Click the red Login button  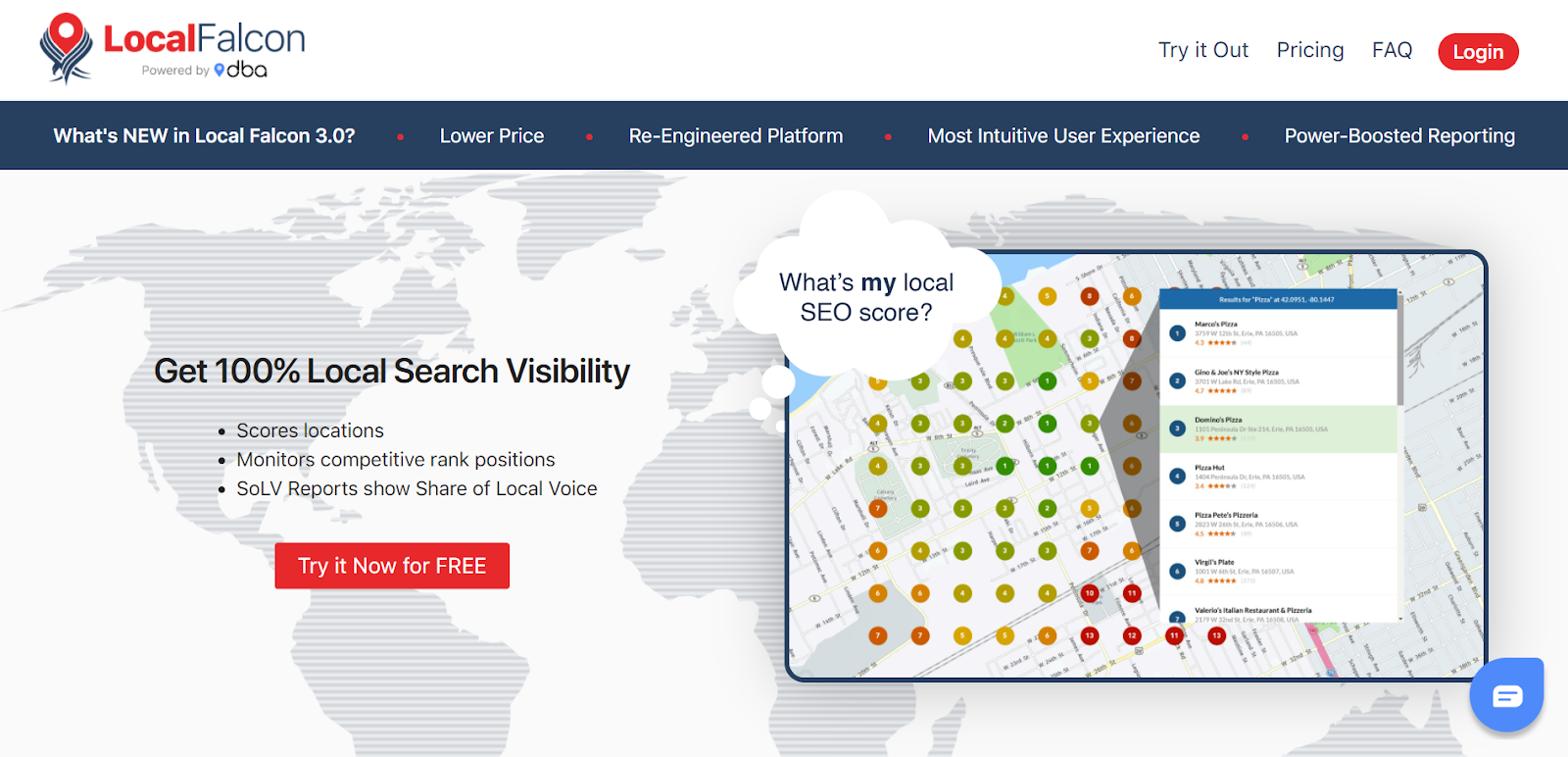pos(1478,52)
